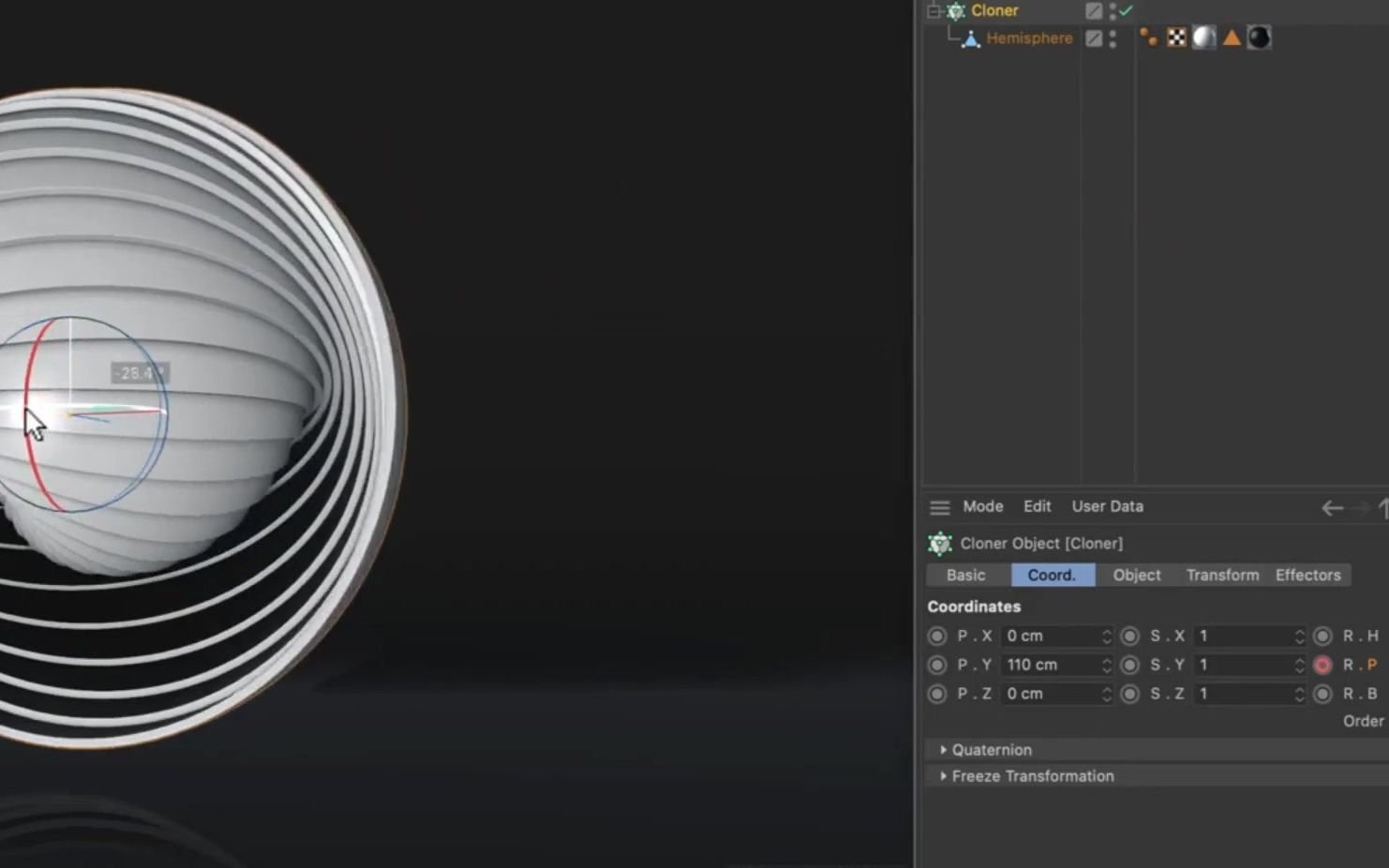Open the Mode menu in the Attribute Manager
The image size is (1389, 868).
point(982,506)
